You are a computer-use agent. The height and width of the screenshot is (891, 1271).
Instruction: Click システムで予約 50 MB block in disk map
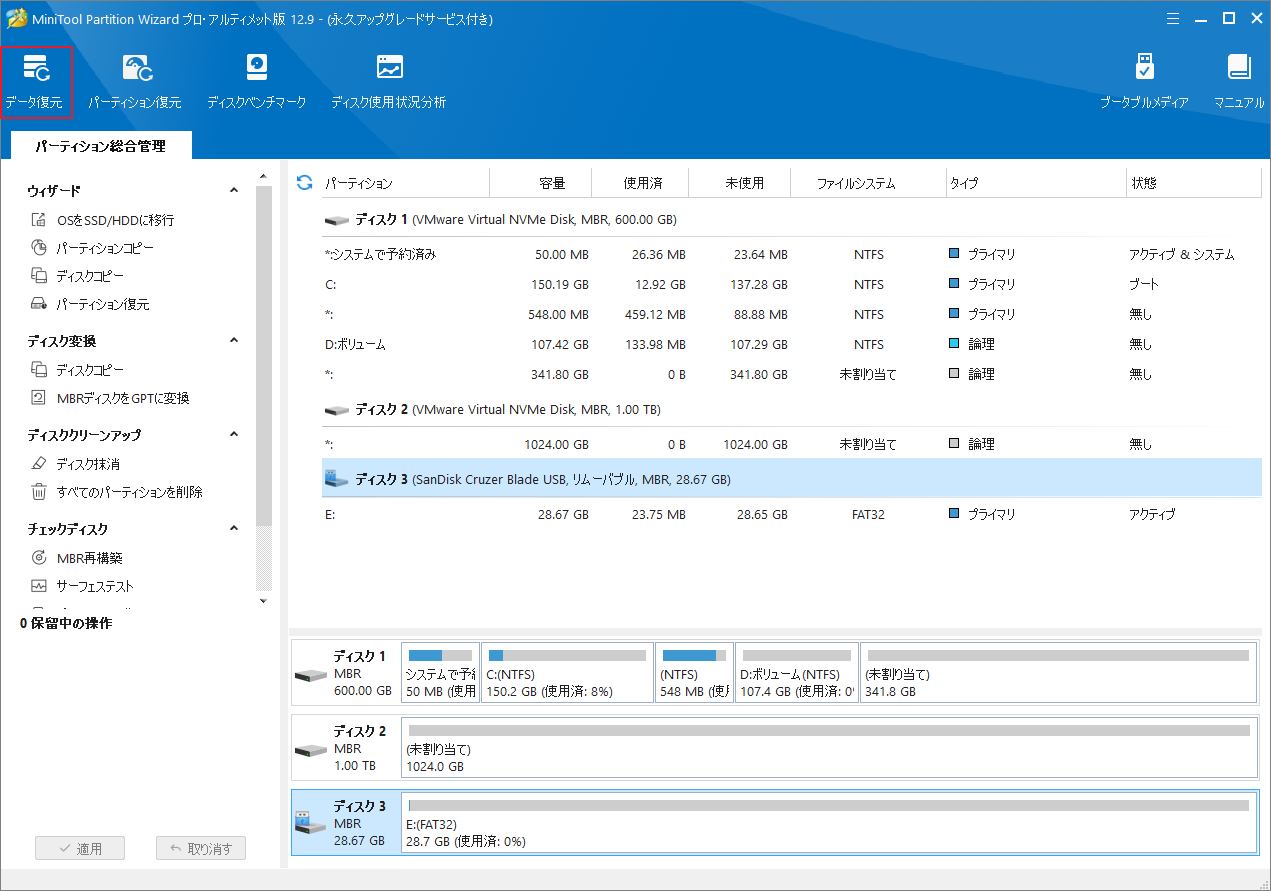tap(440, 672)
